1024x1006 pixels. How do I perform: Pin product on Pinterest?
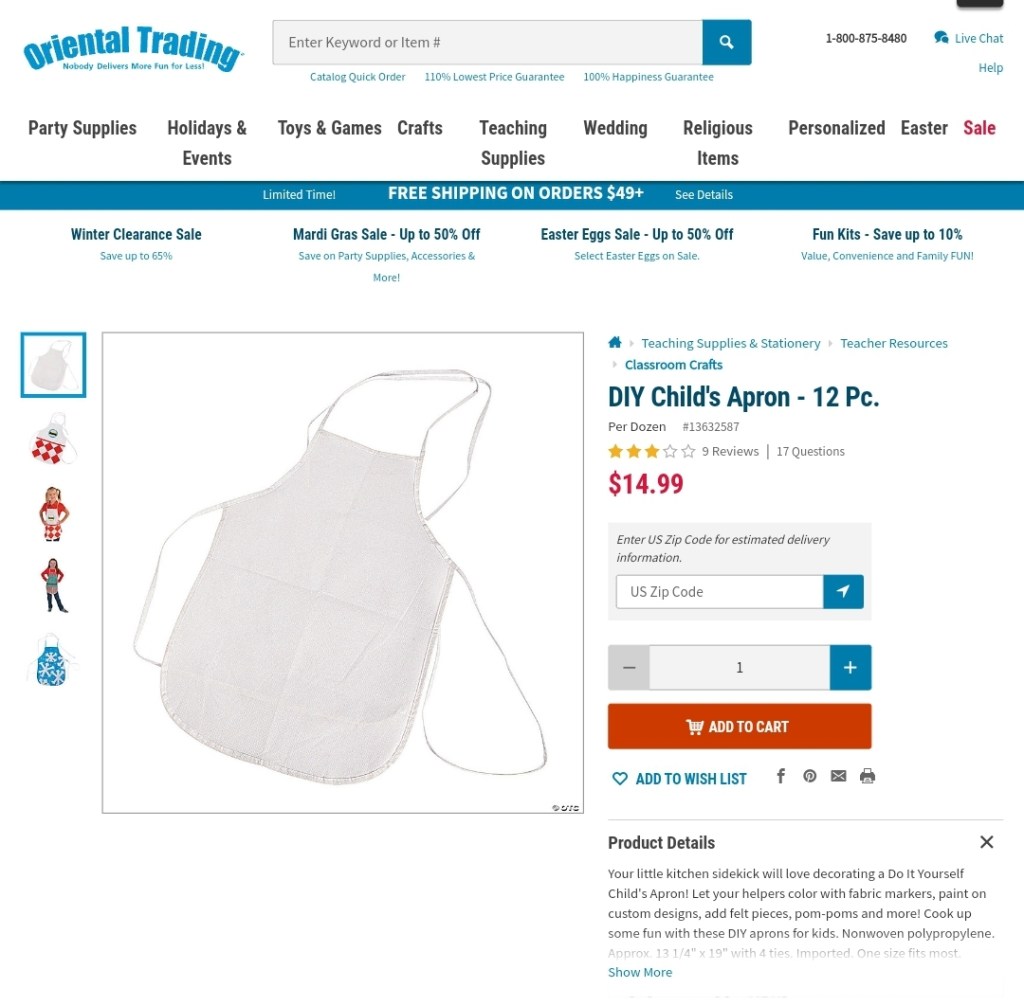pos(810,775)
